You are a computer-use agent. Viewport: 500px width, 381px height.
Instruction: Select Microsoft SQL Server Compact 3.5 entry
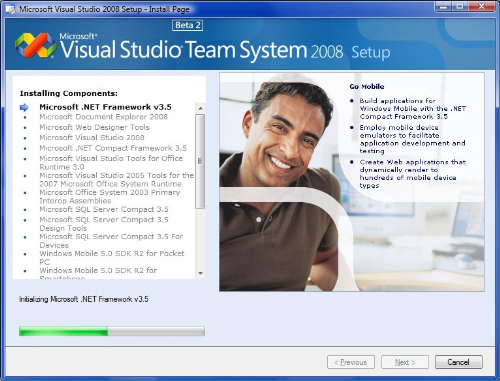(104, 209)
